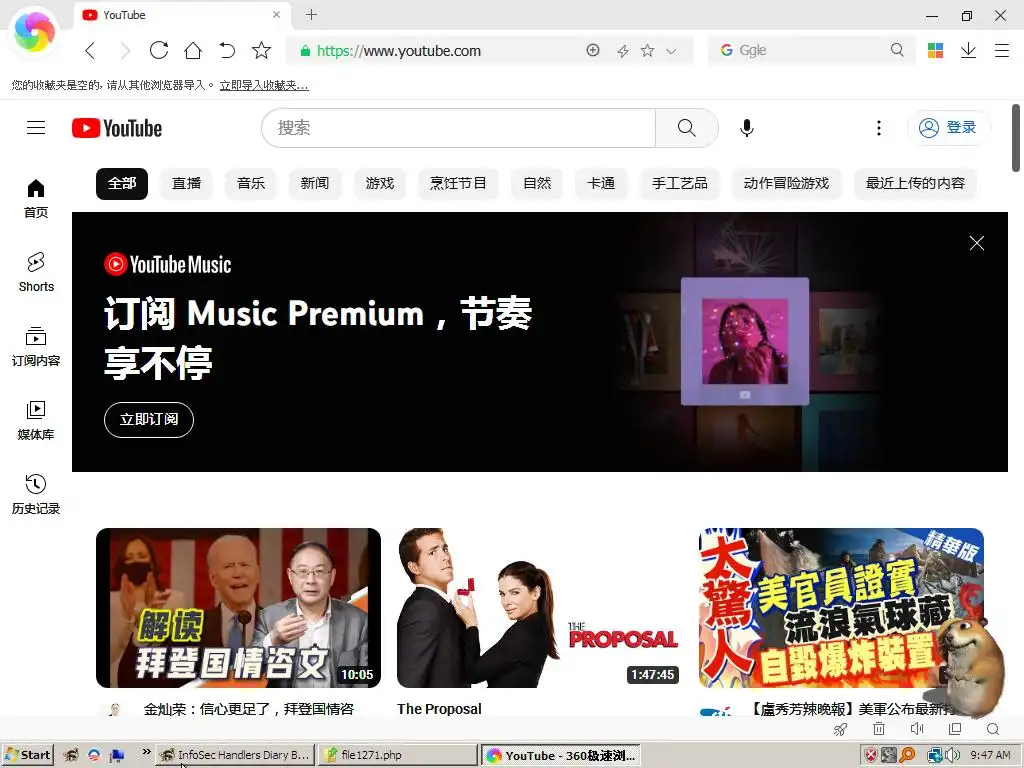Image resolution: width=1024 pixels, height=768 pixels.
Task: Open the YouTube hamburger guide menu
Action: [x=36, y=127]
